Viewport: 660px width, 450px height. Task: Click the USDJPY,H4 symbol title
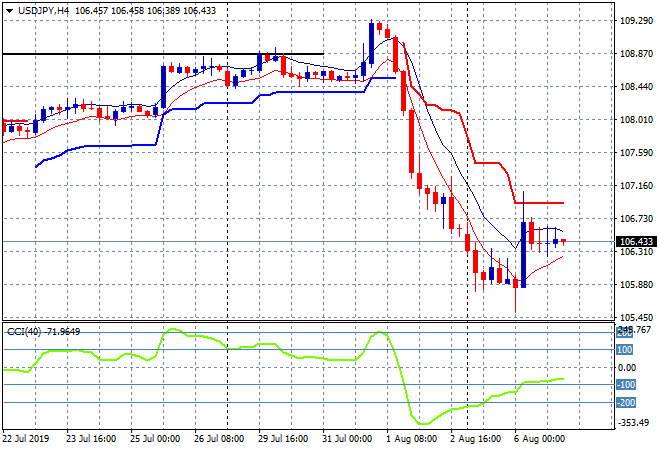click(43, 11)
